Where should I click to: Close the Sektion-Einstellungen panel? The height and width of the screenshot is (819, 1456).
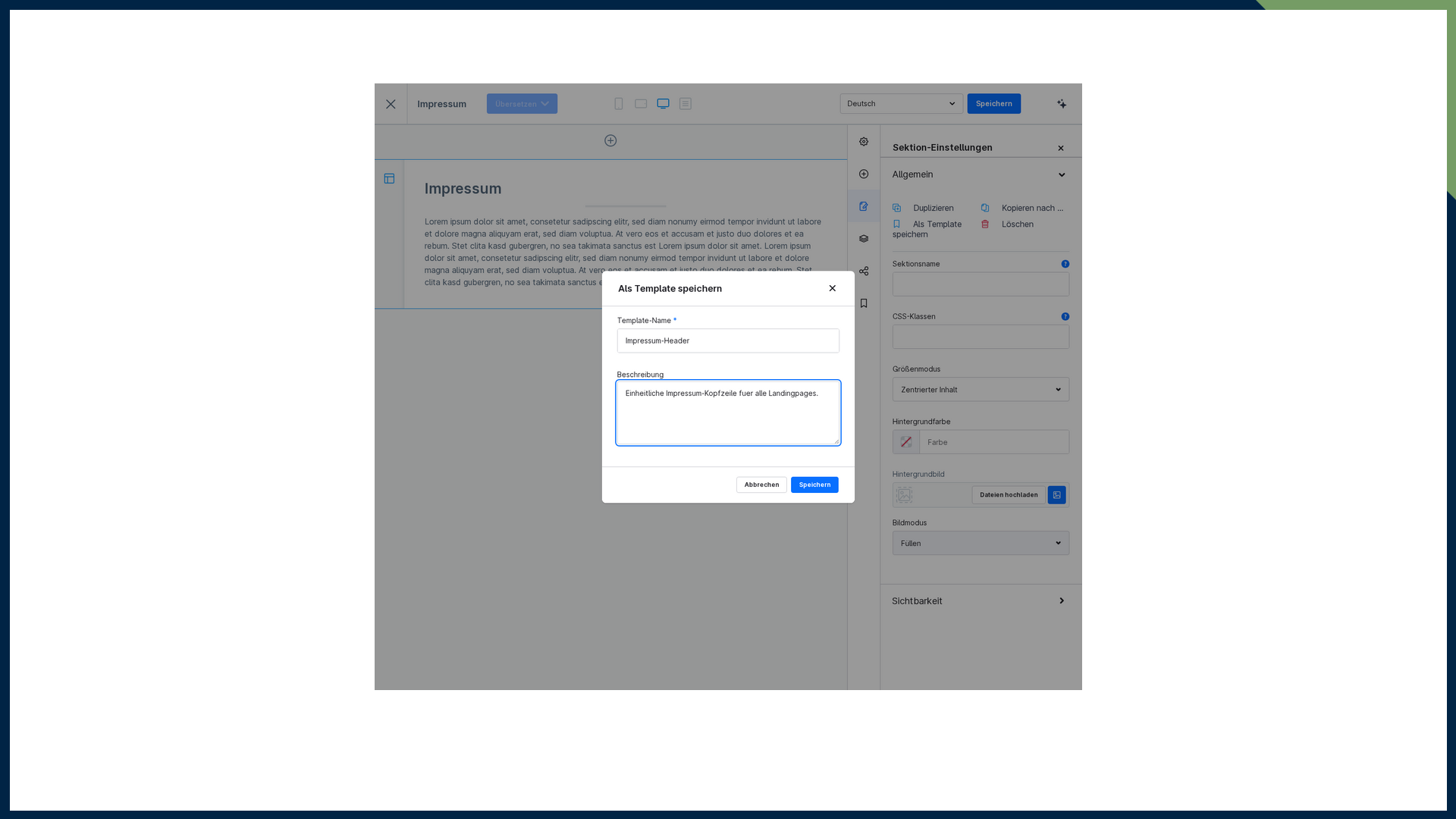click(x=1061, y=149)
